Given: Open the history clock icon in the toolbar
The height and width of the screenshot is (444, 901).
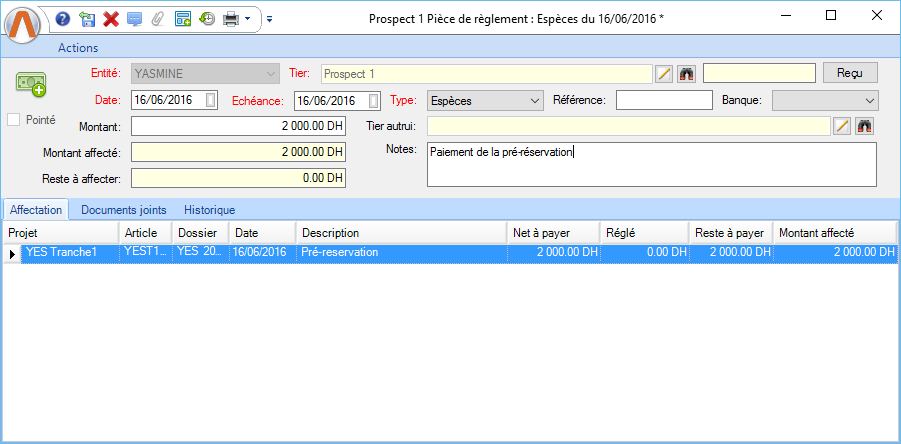Looking at the screenshot, I should [x=207, y=18].
